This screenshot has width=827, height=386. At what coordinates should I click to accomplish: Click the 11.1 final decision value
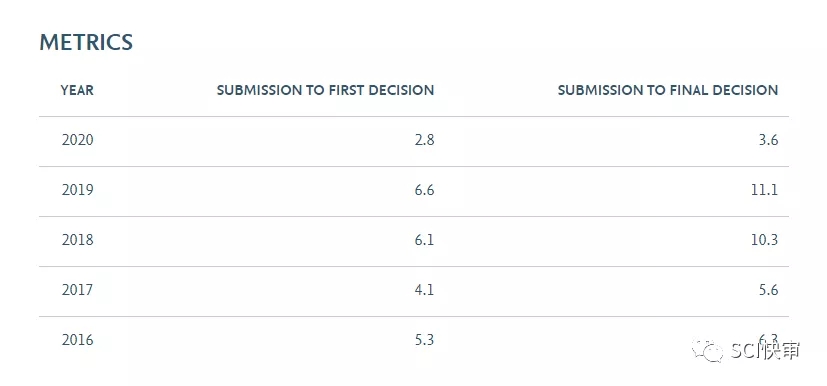(766, 190)
